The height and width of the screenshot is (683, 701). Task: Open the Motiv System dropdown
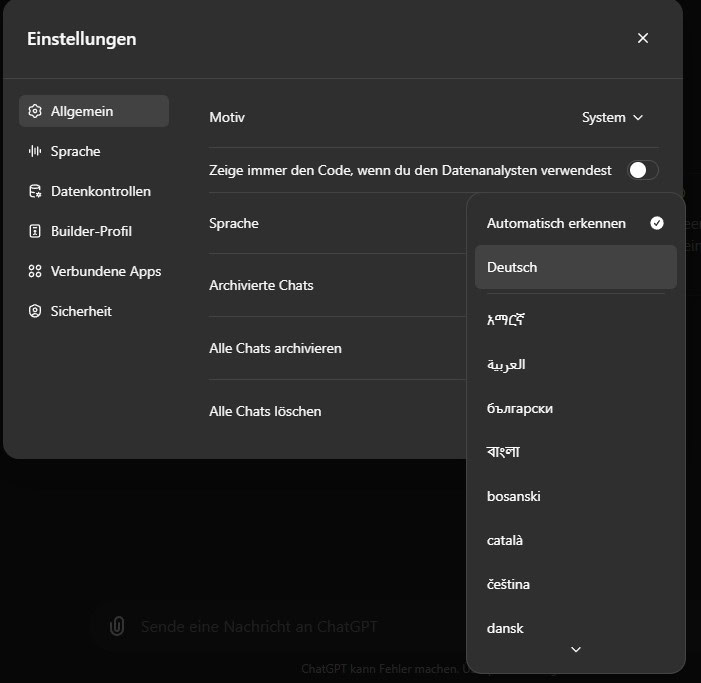click(612, 118)
